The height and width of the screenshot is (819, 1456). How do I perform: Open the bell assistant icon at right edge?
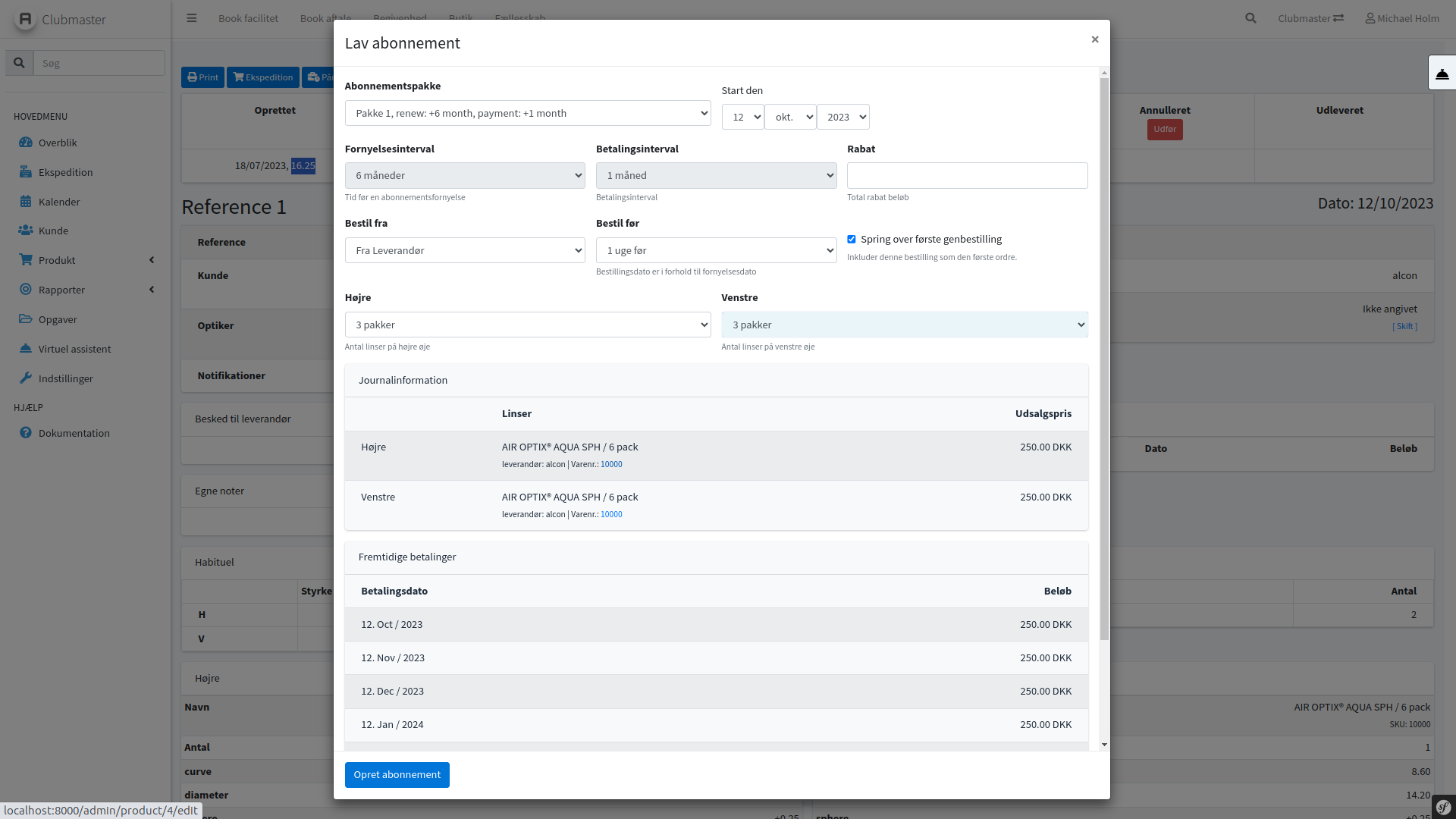tap(1442, 74)
